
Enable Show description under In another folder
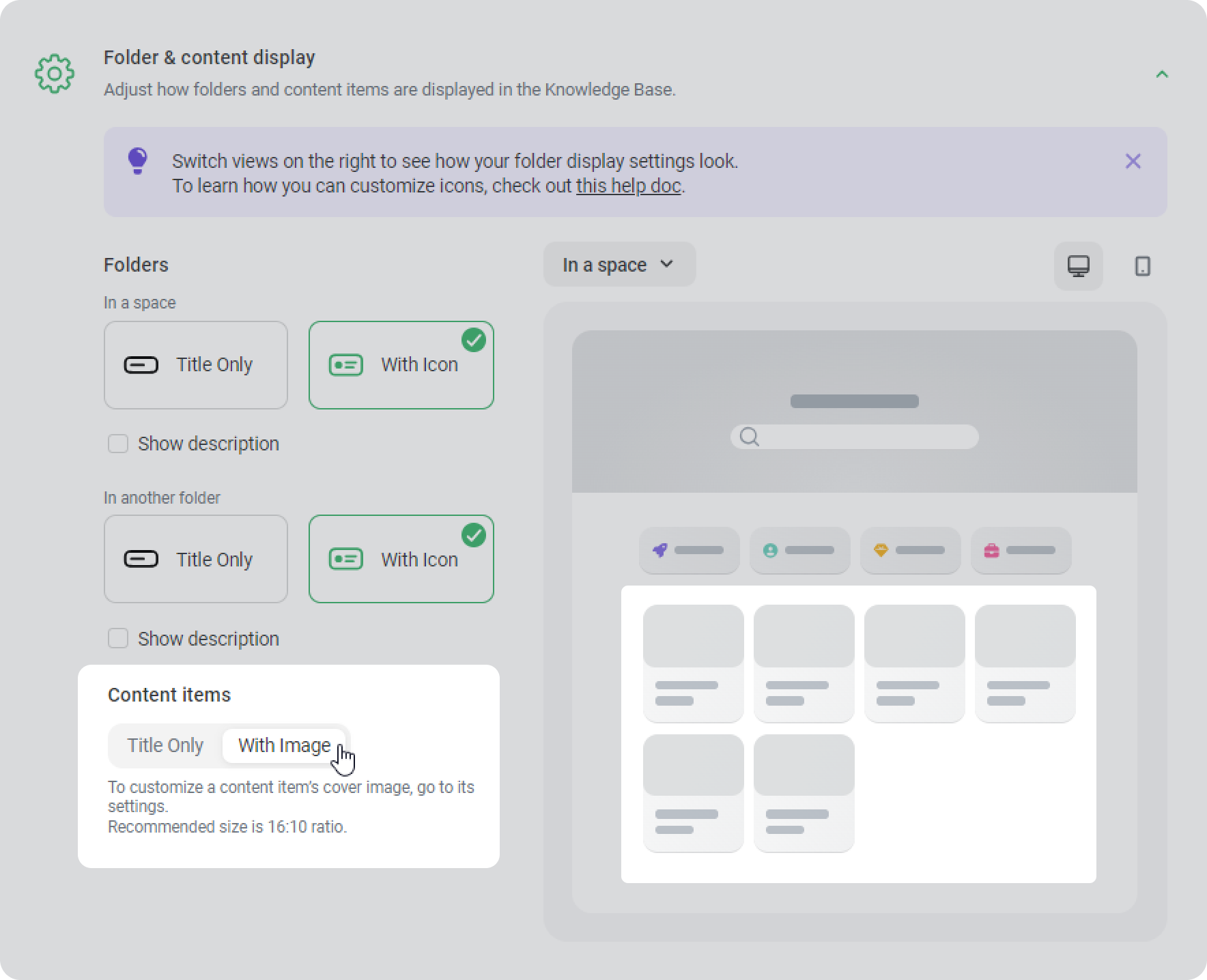(118, 639)
